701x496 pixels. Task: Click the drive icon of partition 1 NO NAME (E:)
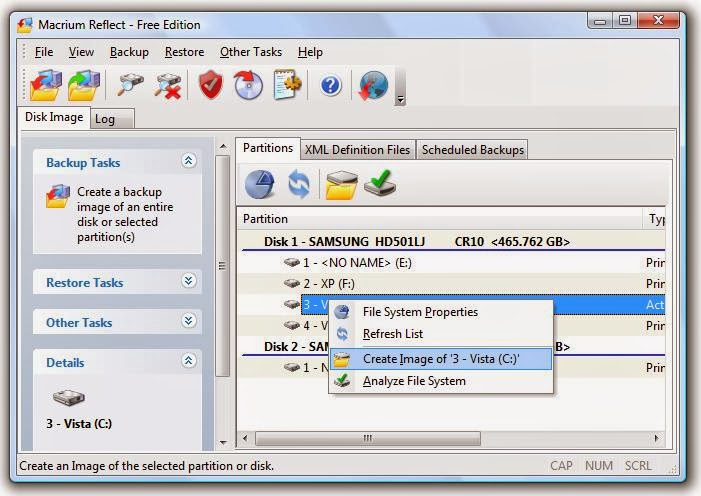[292, 262]
